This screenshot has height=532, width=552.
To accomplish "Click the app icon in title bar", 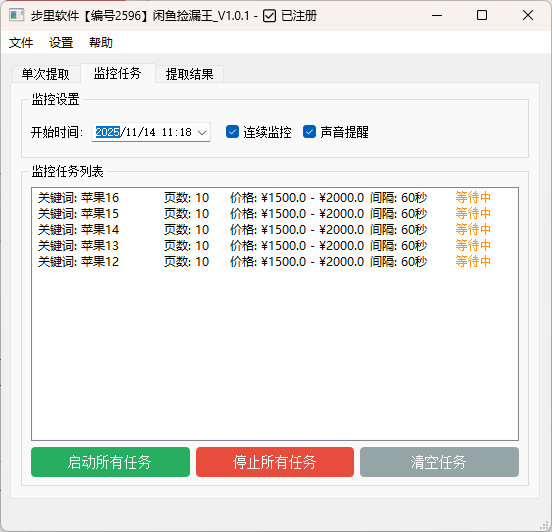I will [16, 15].
